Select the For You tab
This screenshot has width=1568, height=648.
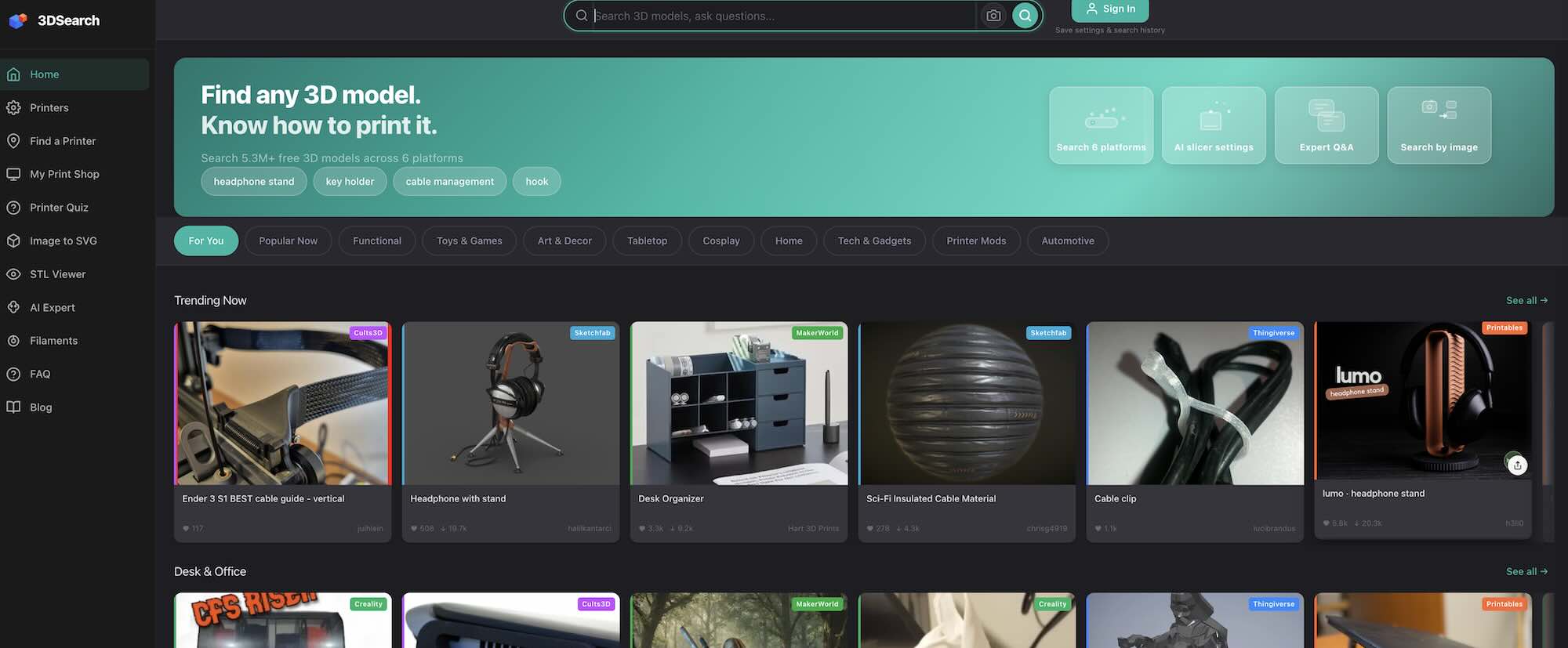pyautogui.click(x=205, y=241)
